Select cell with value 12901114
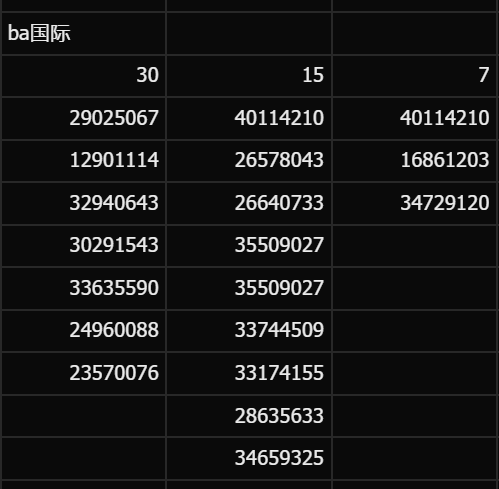This screenshot has height=489, width=499. pyautogui.click(x=84, y=161)
